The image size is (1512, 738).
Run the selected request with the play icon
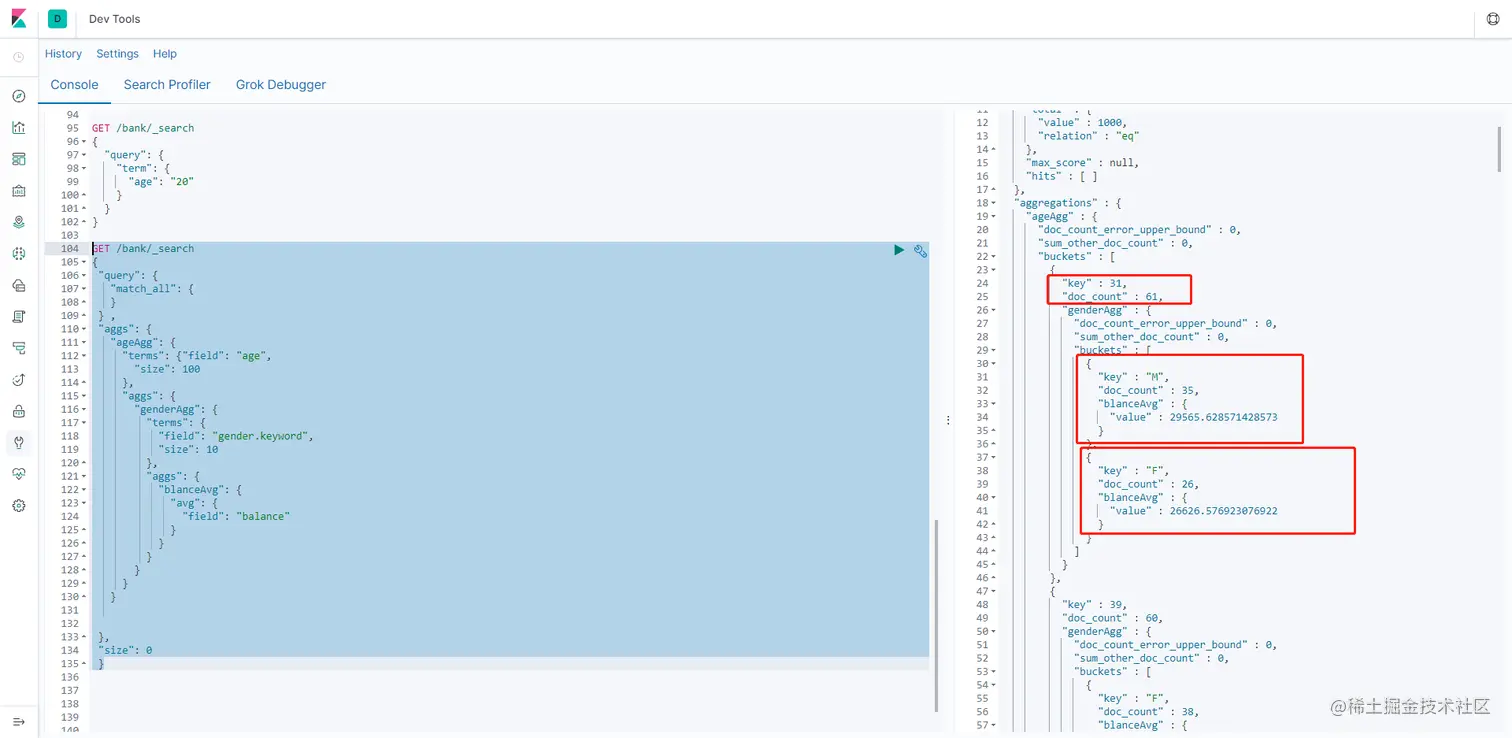click(899, 250)
